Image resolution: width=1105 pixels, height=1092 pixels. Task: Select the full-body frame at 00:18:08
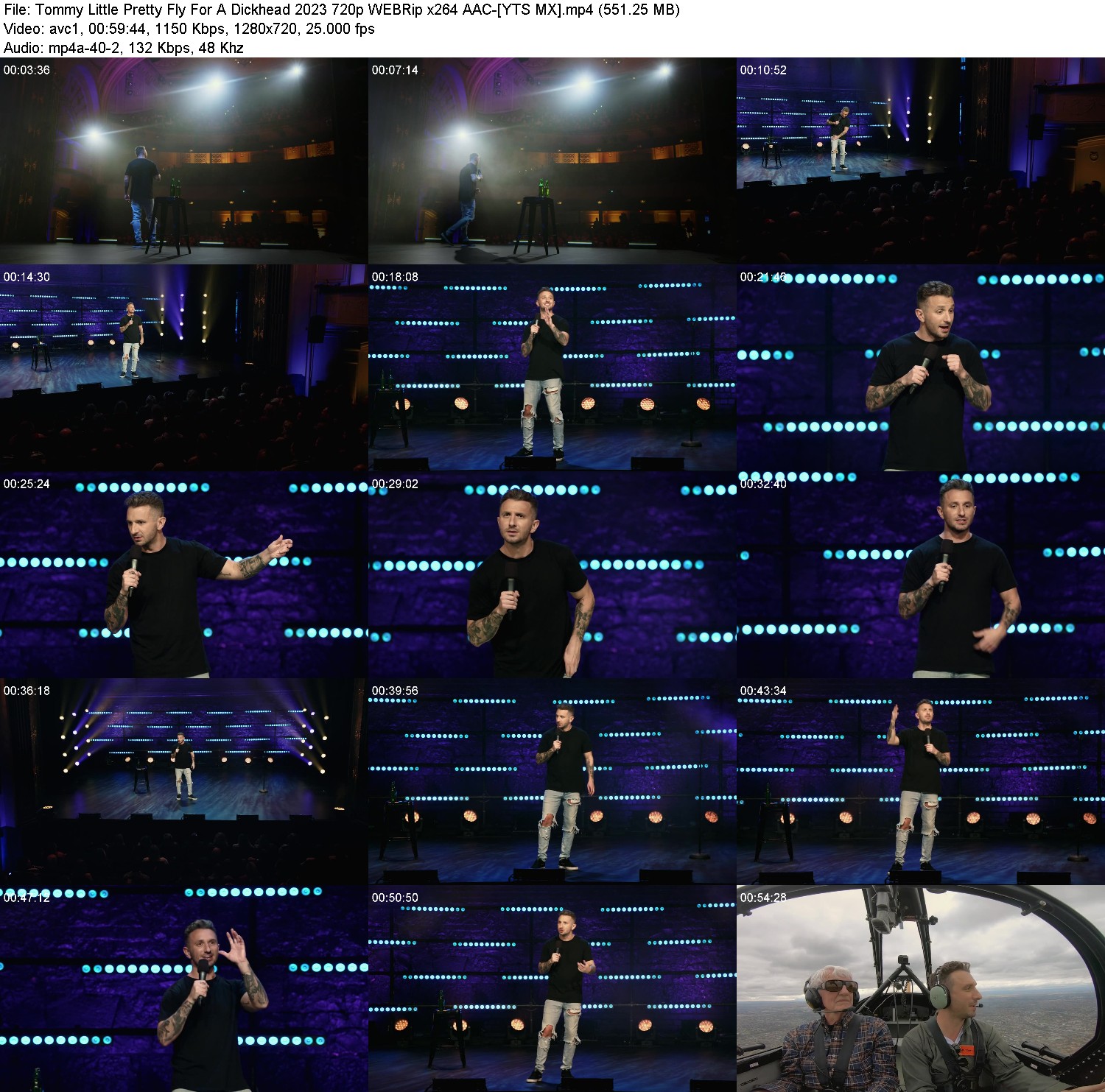(x=552, y=368)
